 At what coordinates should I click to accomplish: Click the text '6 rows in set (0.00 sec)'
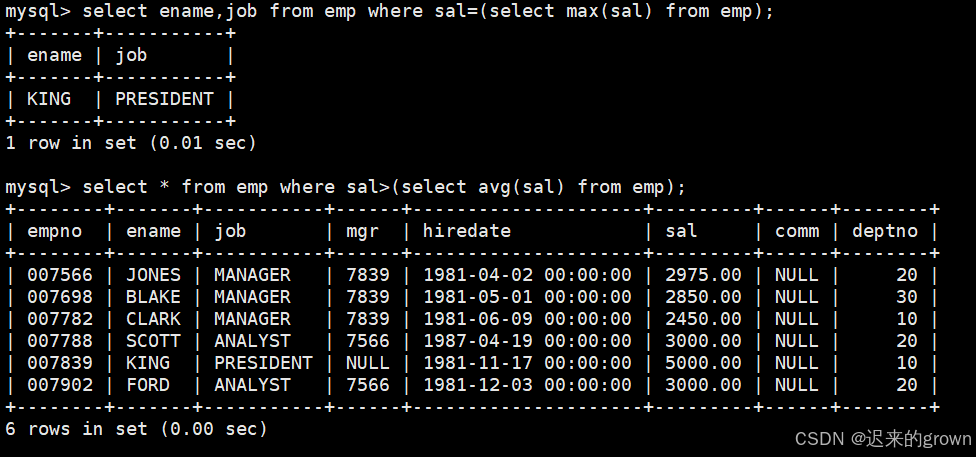136,429
